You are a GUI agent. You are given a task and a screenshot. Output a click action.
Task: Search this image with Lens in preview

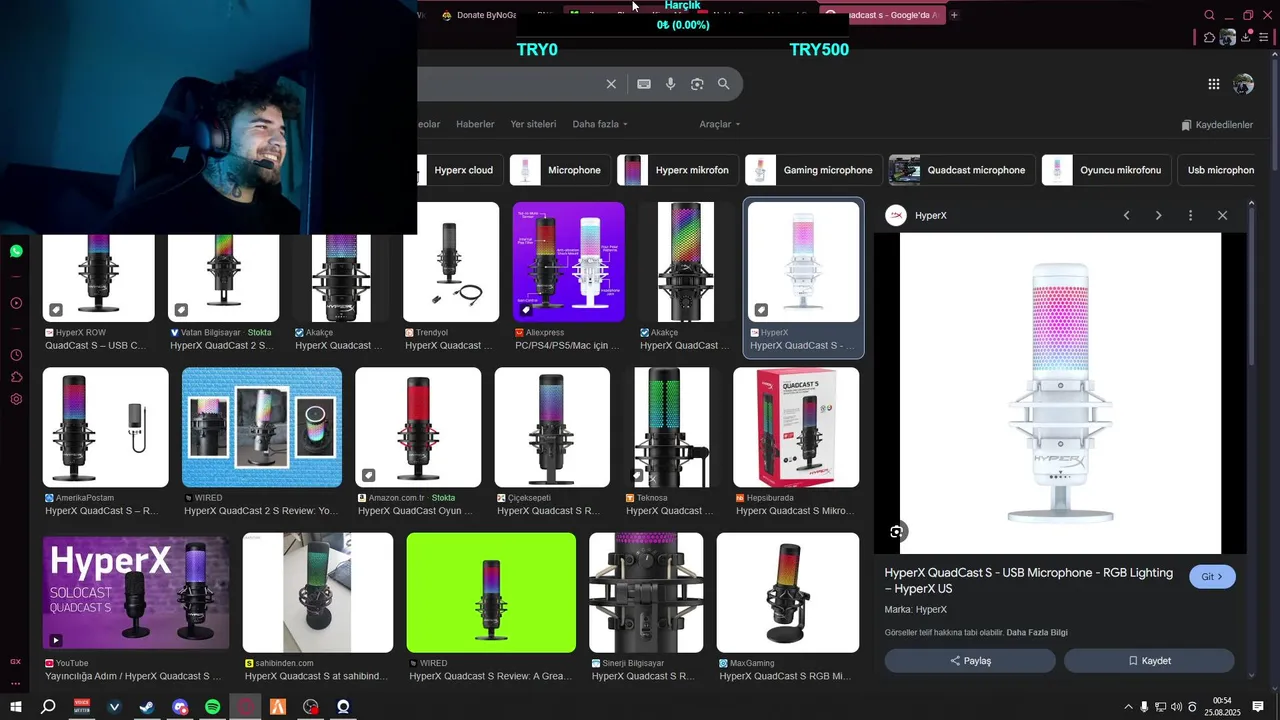pos(896,531)
